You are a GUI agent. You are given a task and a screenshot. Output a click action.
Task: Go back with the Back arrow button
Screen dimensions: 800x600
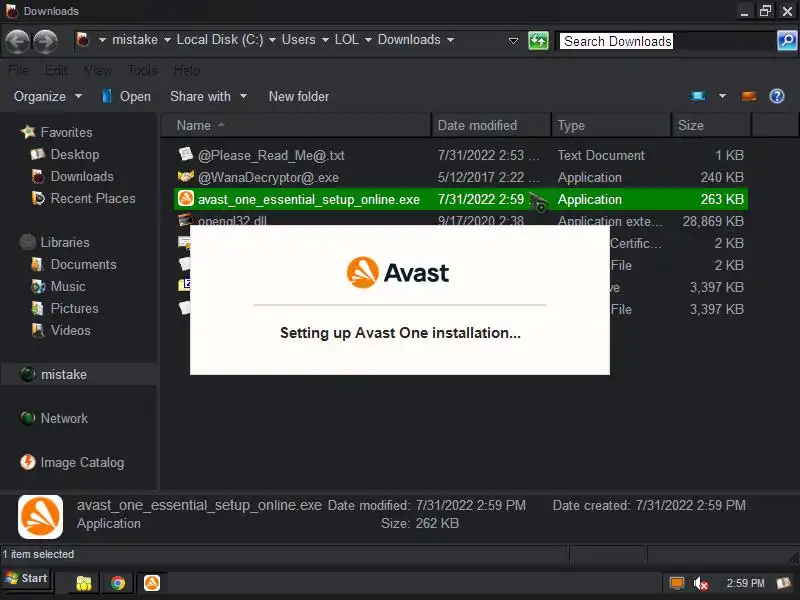tap(18, 41)
